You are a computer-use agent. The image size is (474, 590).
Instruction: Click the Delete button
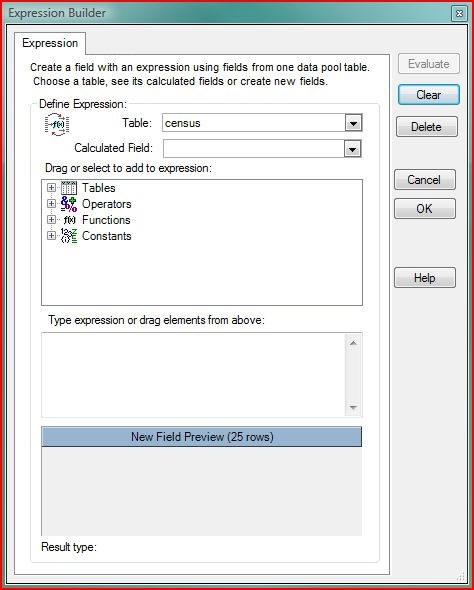pyautogui.click(x=427, y=127)
